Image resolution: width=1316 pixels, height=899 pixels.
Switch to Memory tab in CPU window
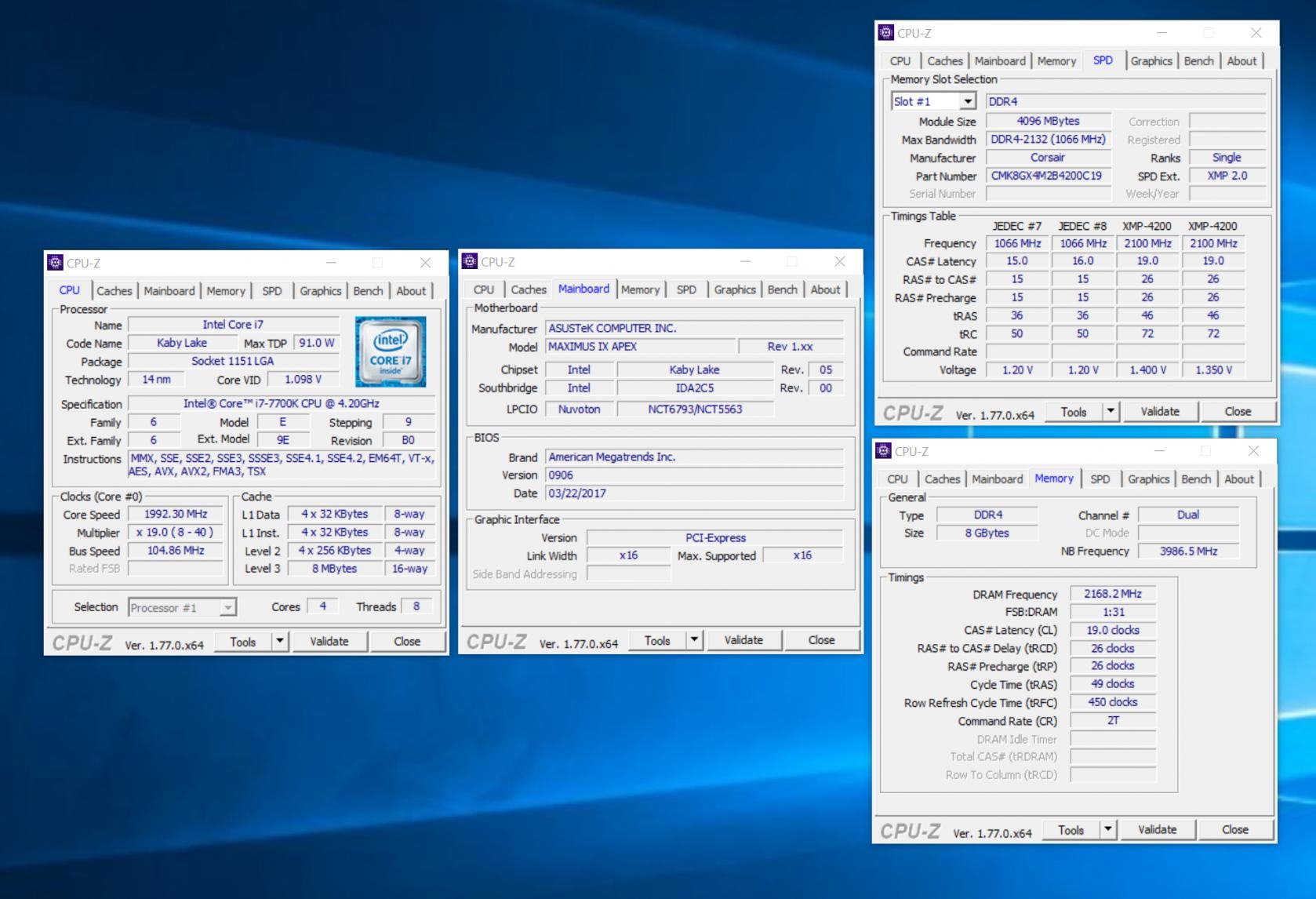226,290
